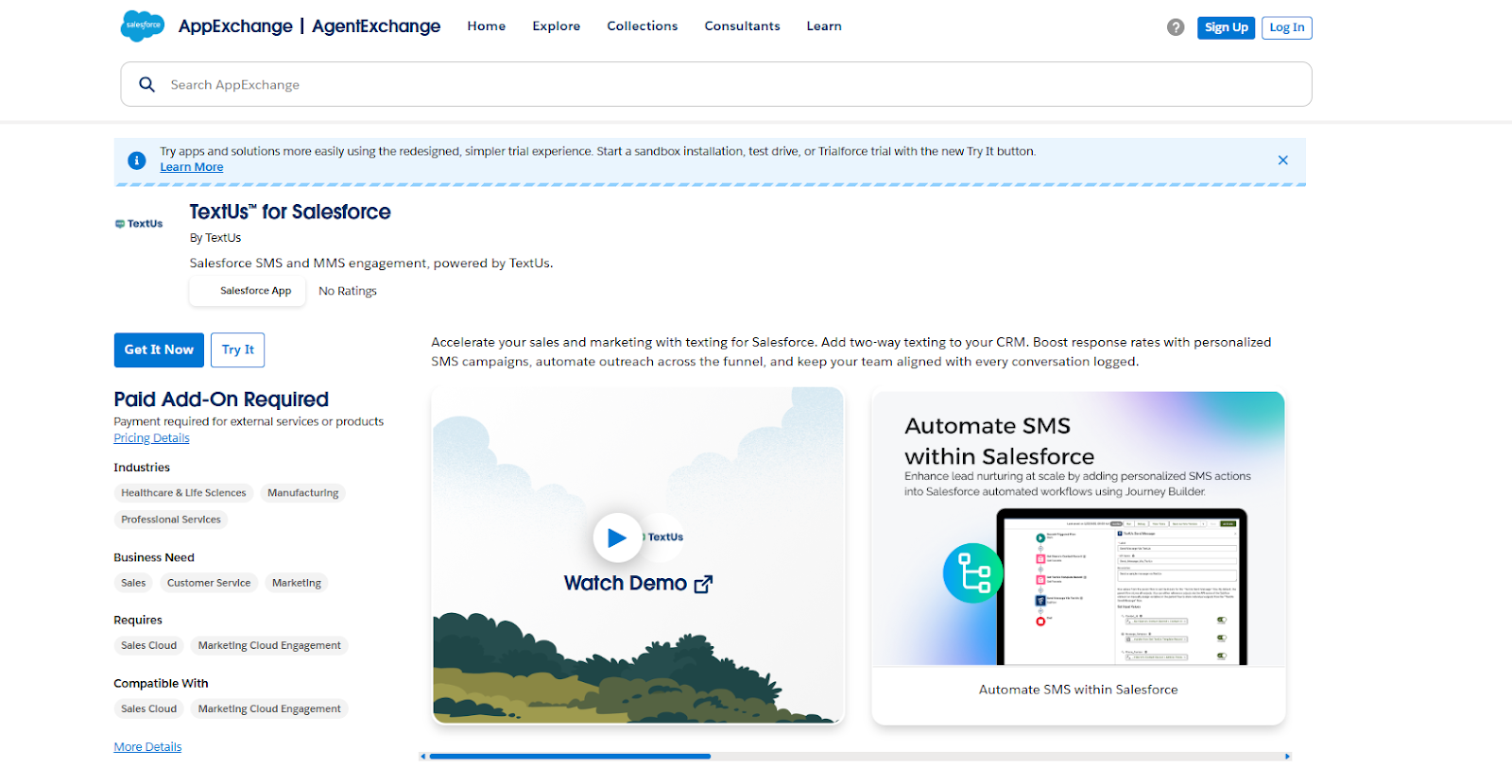This screenshot has width=1512, height=784.
Task: Click the Try It button
Action: tap(238, 349)
